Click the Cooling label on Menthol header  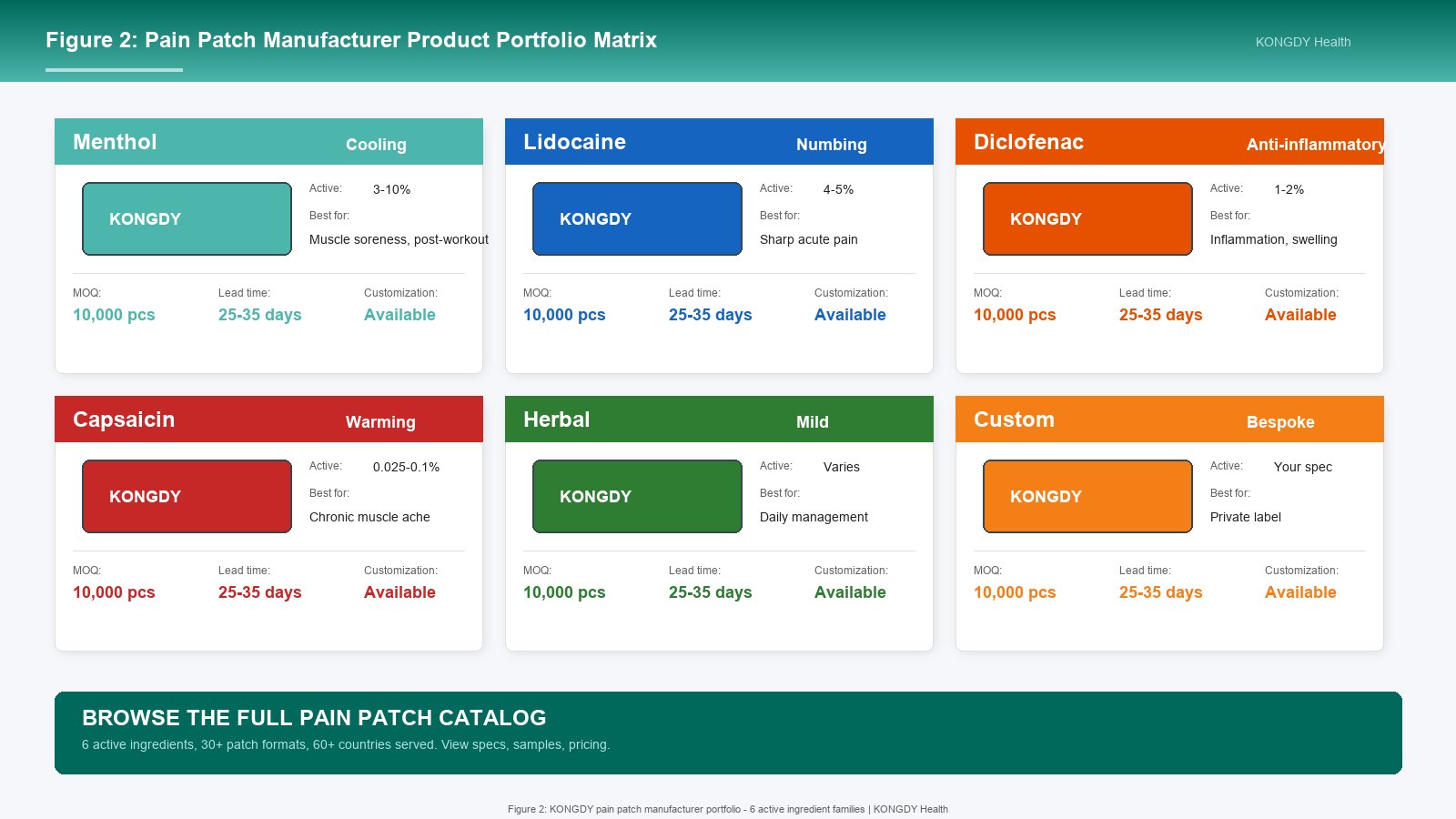[x=376, y=145]
